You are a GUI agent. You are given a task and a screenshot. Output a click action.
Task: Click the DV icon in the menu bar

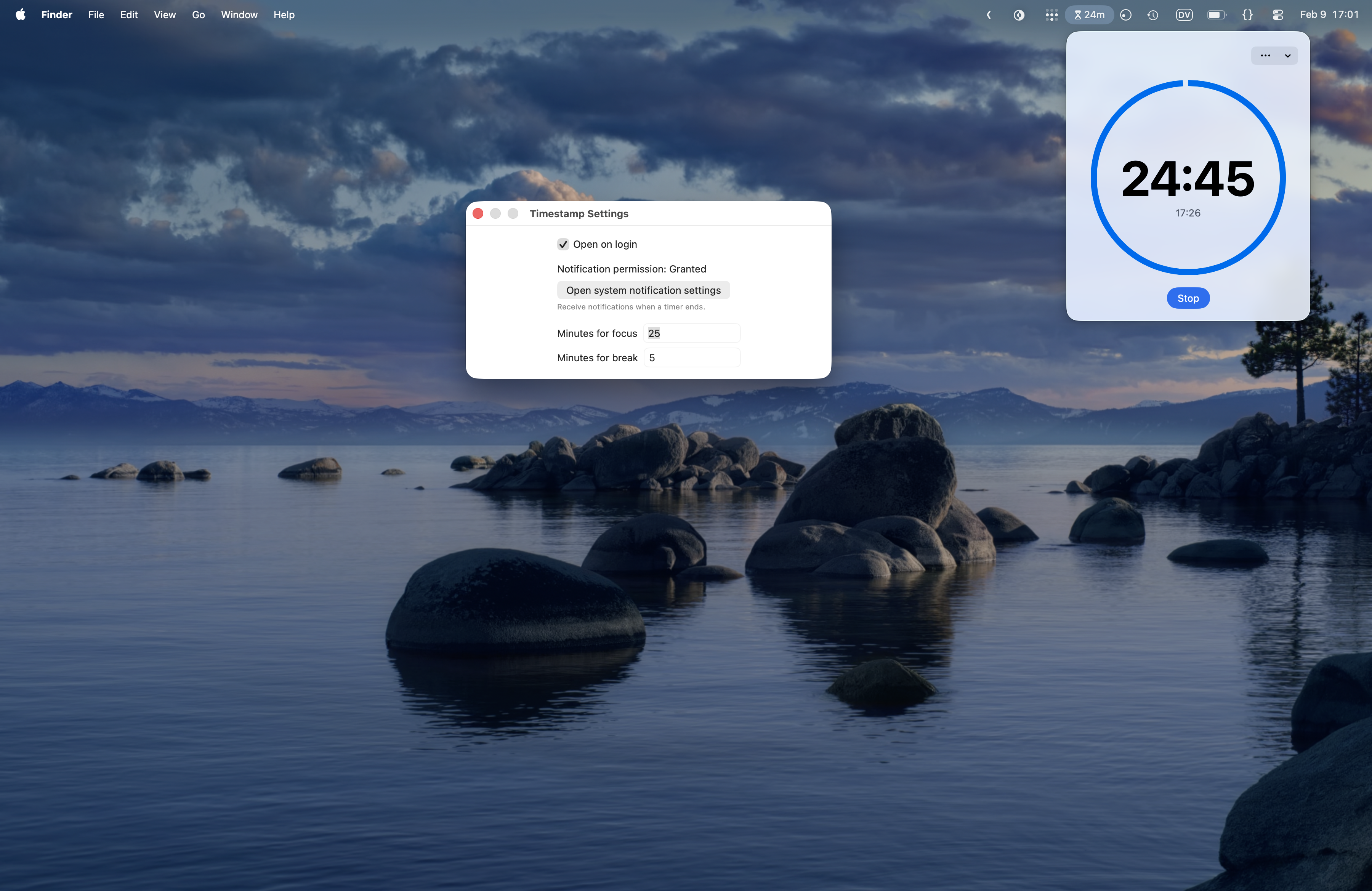coord(1184,14)
